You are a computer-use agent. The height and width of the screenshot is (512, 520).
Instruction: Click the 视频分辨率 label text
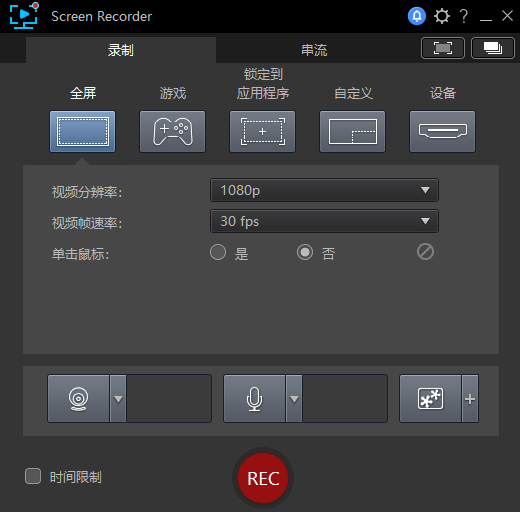click(x=87, y=192)
